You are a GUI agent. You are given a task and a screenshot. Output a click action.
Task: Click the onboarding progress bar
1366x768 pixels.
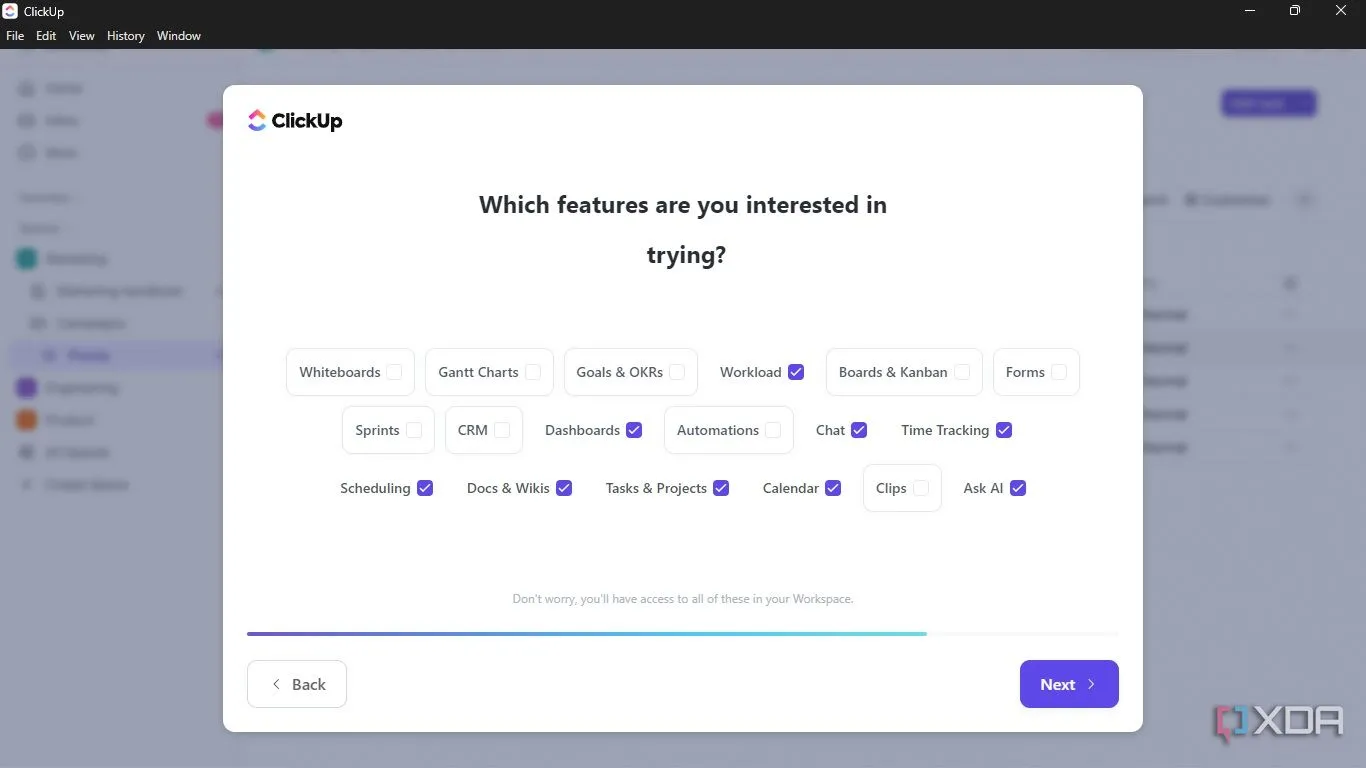(x=683, y=634)
